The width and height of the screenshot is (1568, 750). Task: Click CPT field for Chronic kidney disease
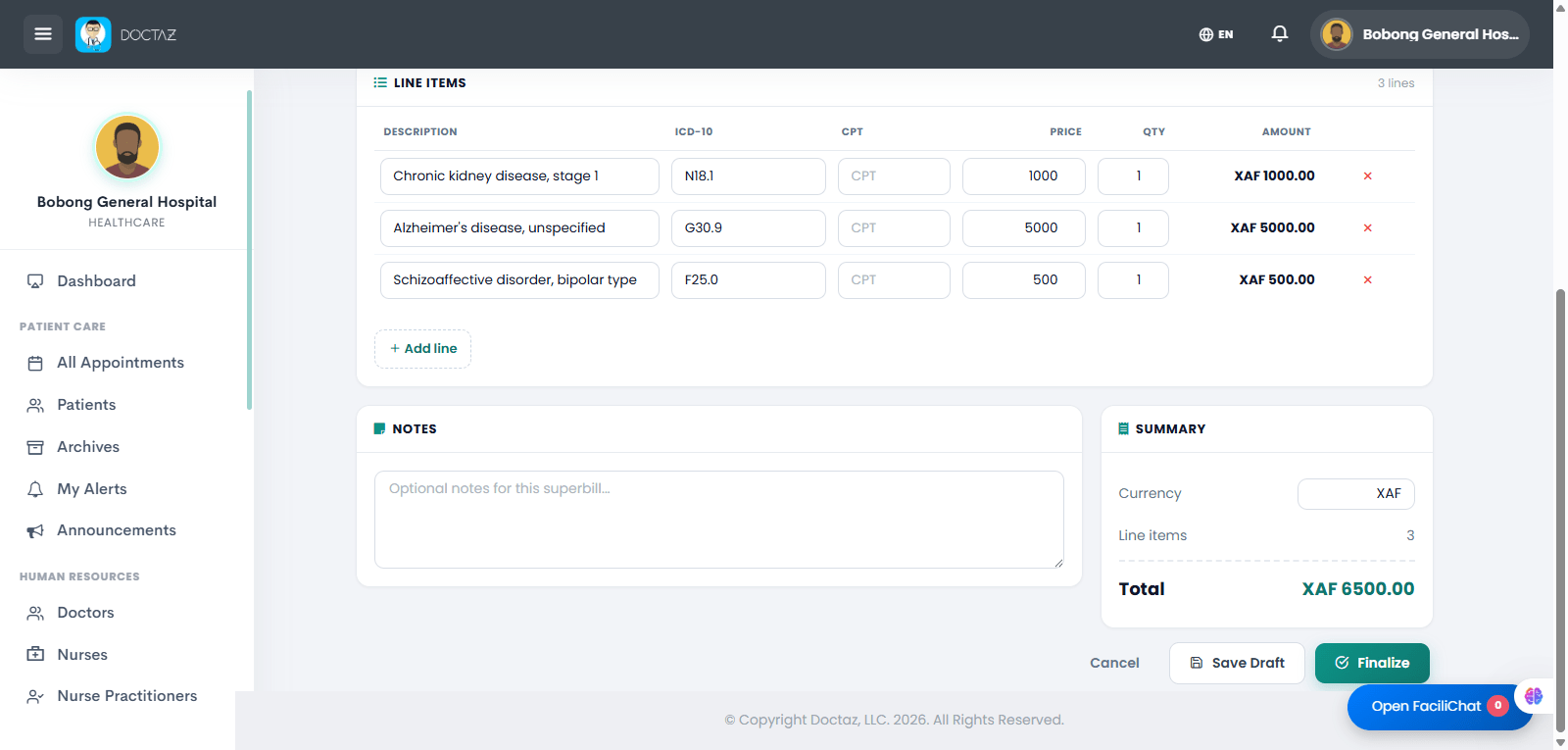[894, 176]
